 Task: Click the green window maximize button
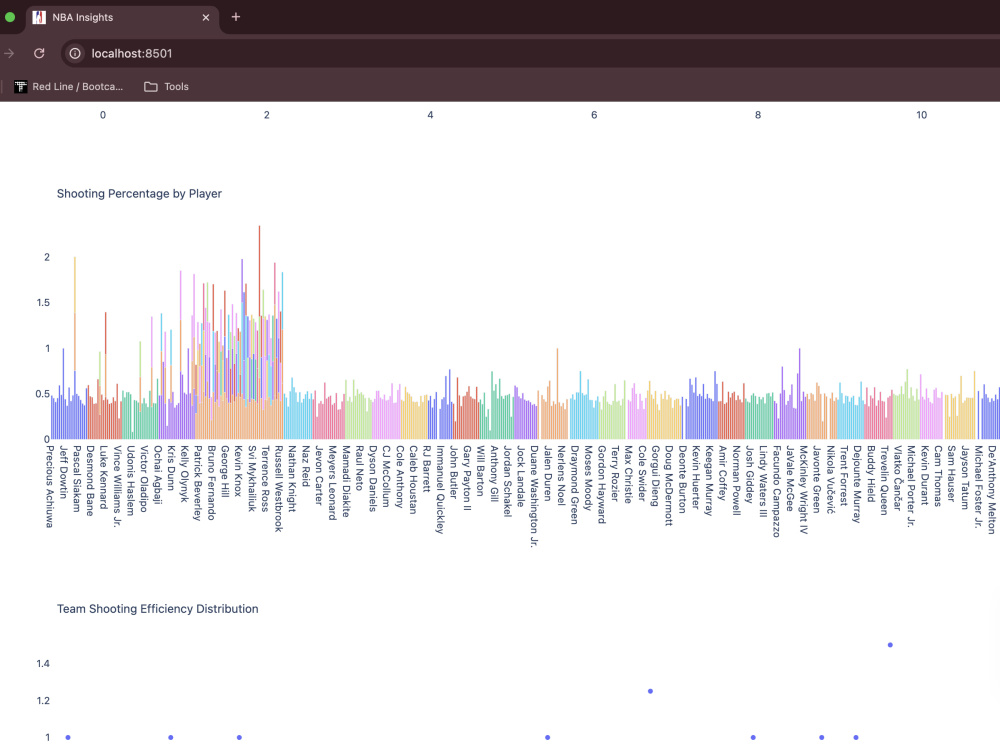tap(10, 17)
